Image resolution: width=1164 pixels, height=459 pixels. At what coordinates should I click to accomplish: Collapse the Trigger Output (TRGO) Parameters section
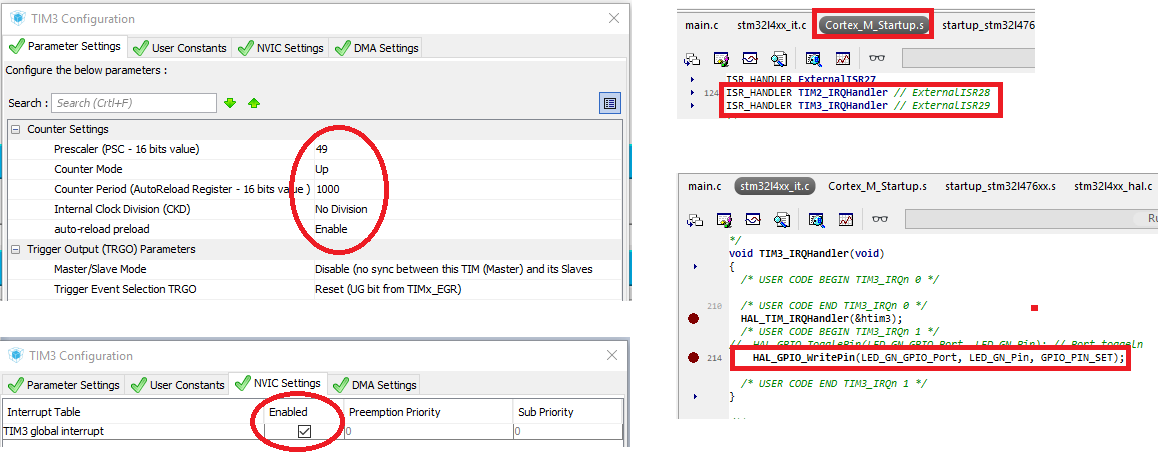(15, 249)
